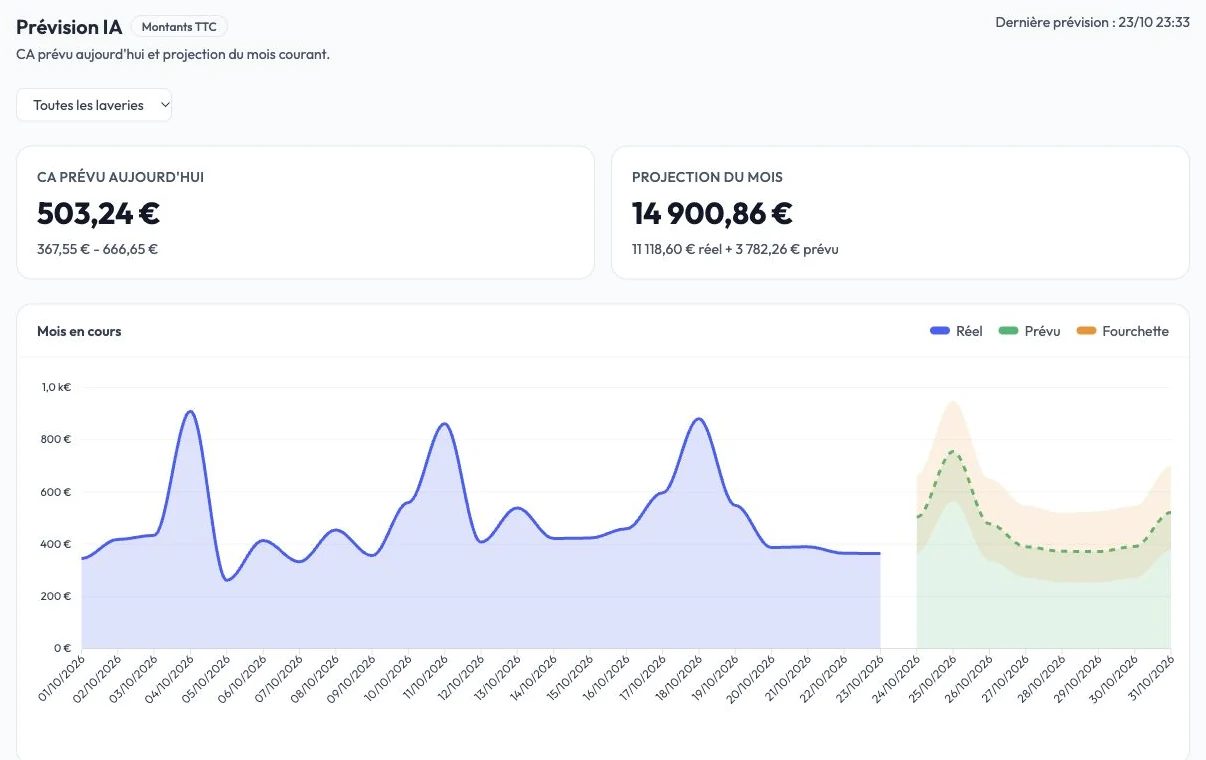Click the "CA PRÉVU AUJOURD'HUI" card title
The width and height of the screenshot is (1206, 760).
[121, 177]
